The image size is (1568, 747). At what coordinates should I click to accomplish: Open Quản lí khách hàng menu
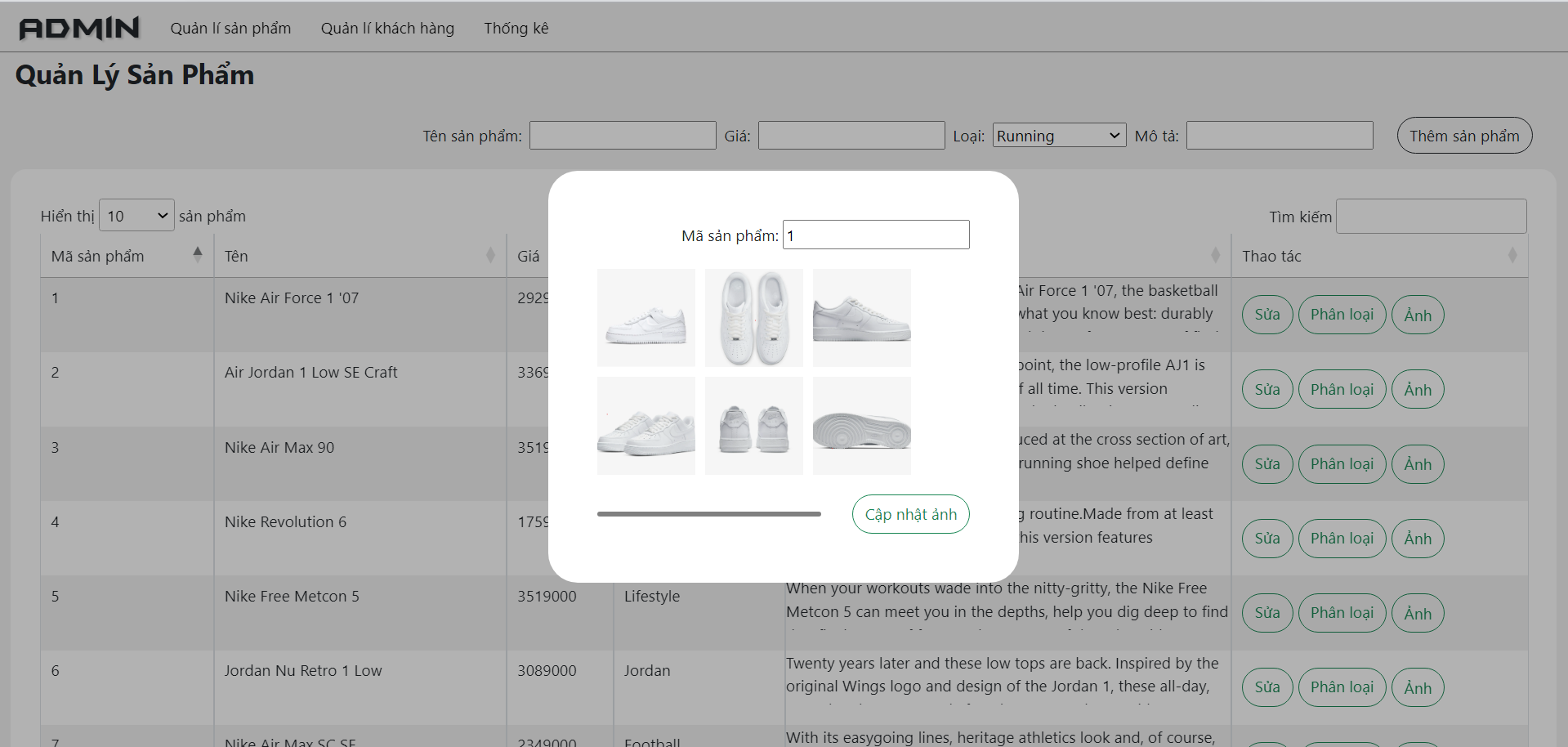point(387,29)
